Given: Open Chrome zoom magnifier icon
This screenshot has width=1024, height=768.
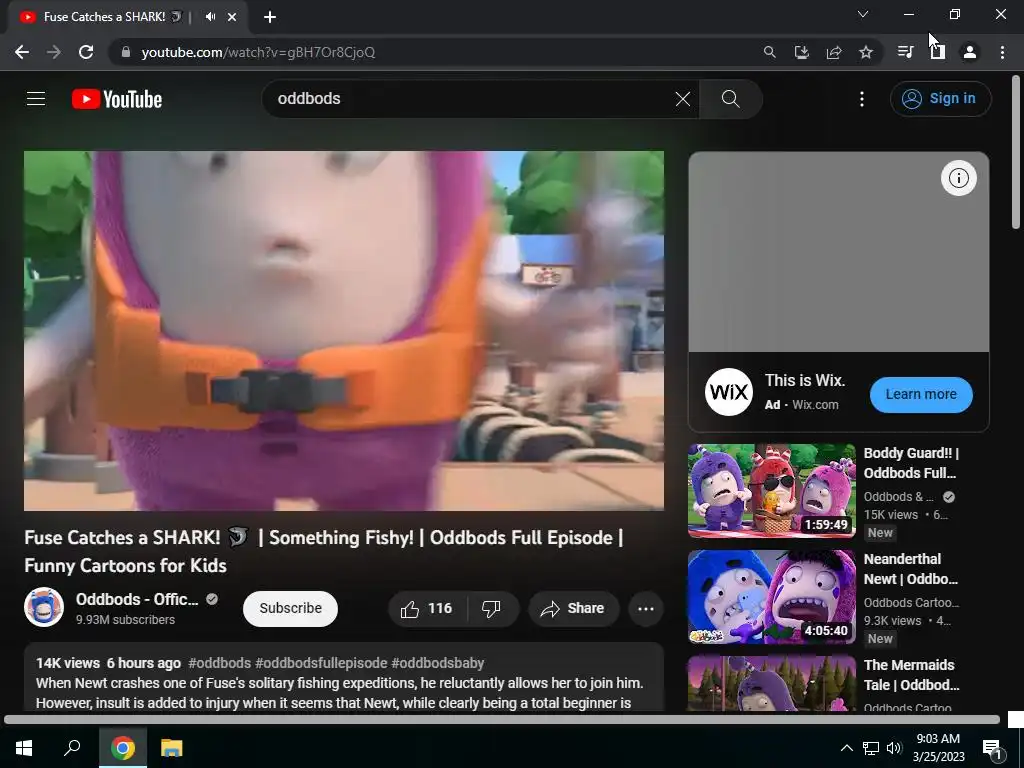Looking at the screenshot, I should pos(769,52).
